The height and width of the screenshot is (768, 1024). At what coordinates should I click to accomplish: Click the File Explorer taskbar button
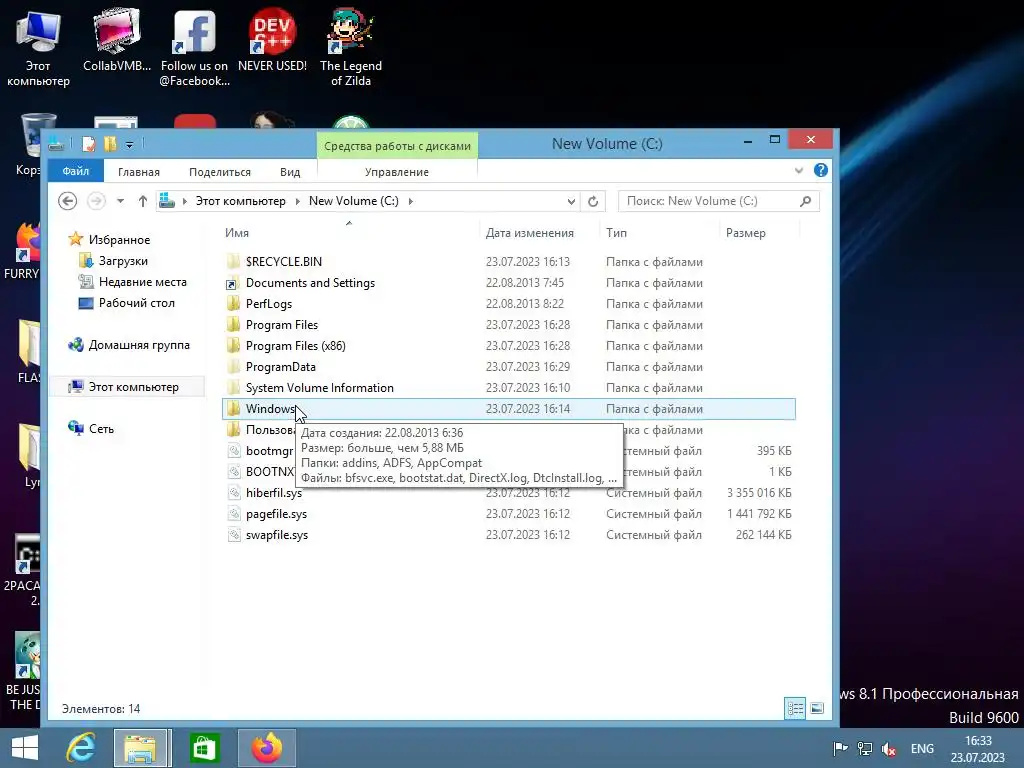pos(142,748)
